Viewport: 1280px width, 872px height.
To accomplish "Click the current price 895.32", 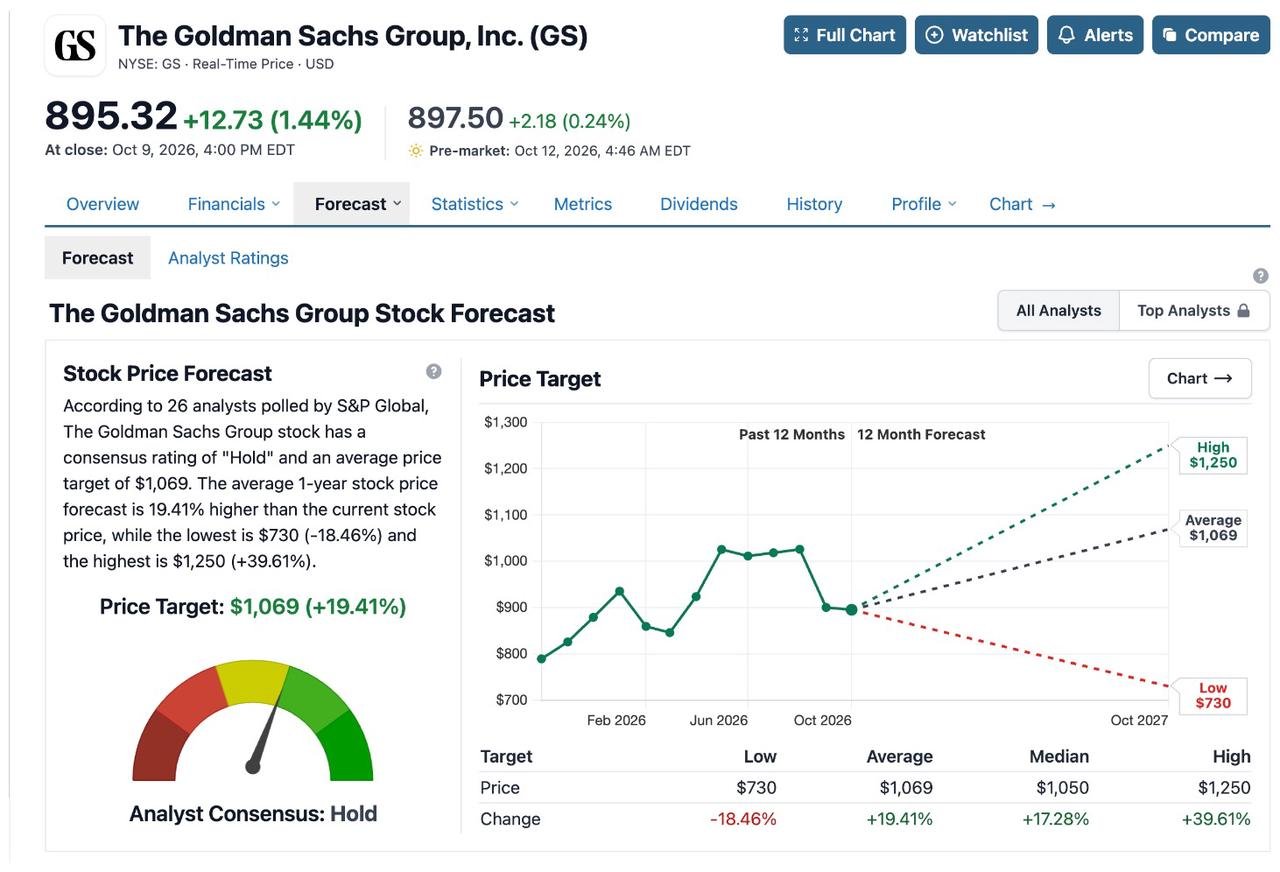I will [111, 116].
